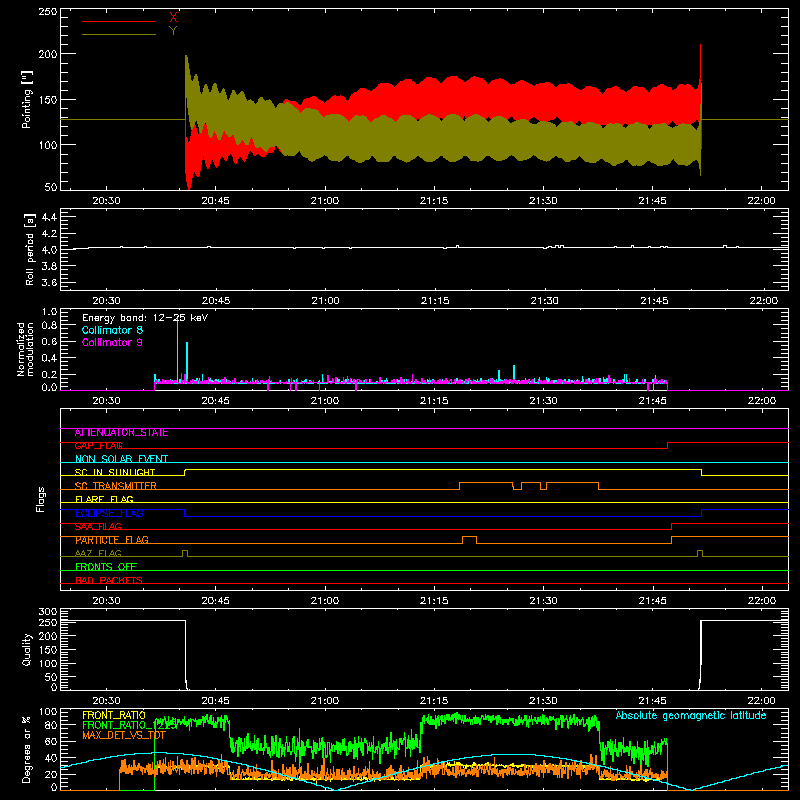Click the Collimator 9 legend entry
This screenshot has width=800, height=800.
coord(112,342)
